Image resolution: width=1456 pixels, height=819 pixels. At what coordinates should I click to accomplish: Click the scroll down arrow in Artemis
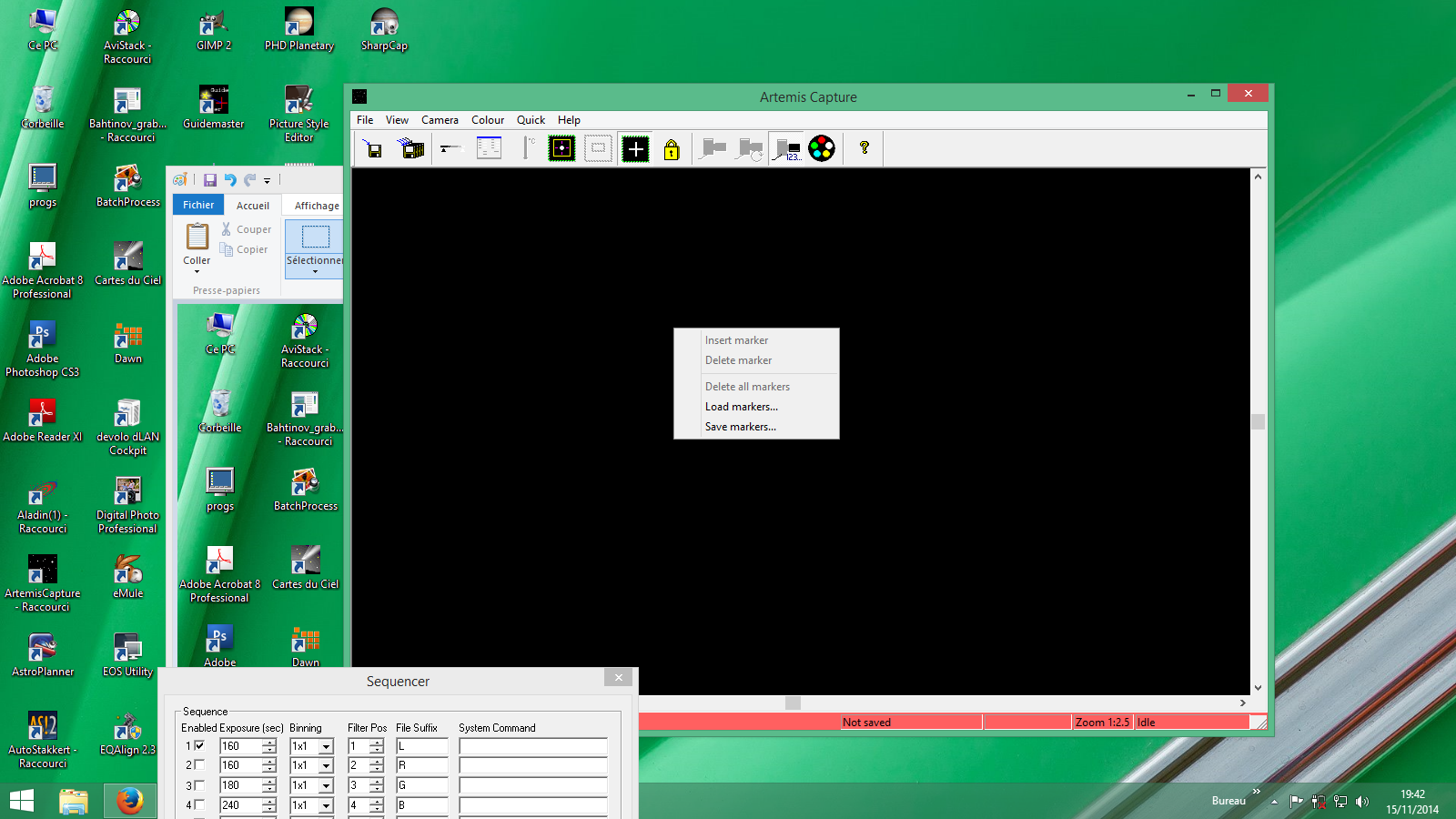pos(1259,688)
